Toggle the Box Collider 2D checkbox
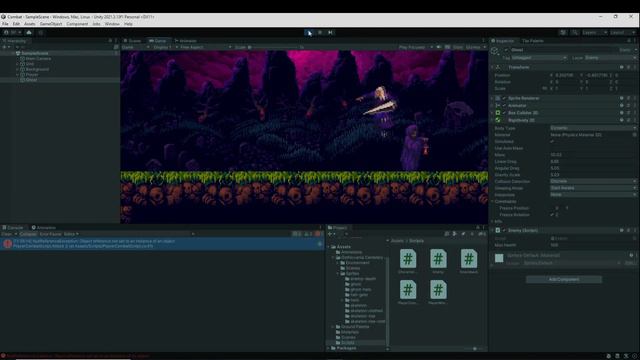Screen dimensions: 640x360 pos(504,113)
